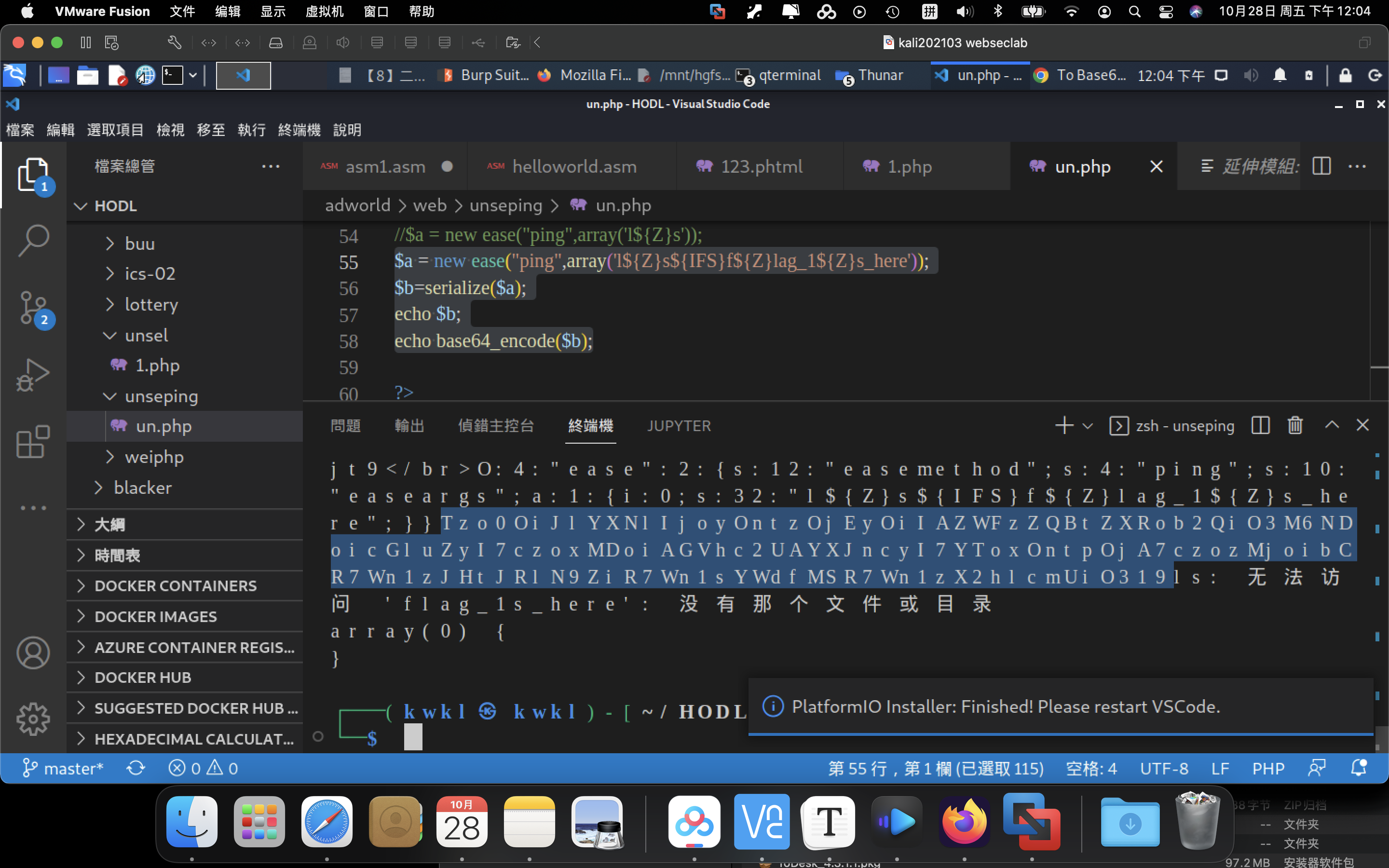Click the terminal command input prompt
Viewport: 1389px width, 868px height.
tap(413, 737)
